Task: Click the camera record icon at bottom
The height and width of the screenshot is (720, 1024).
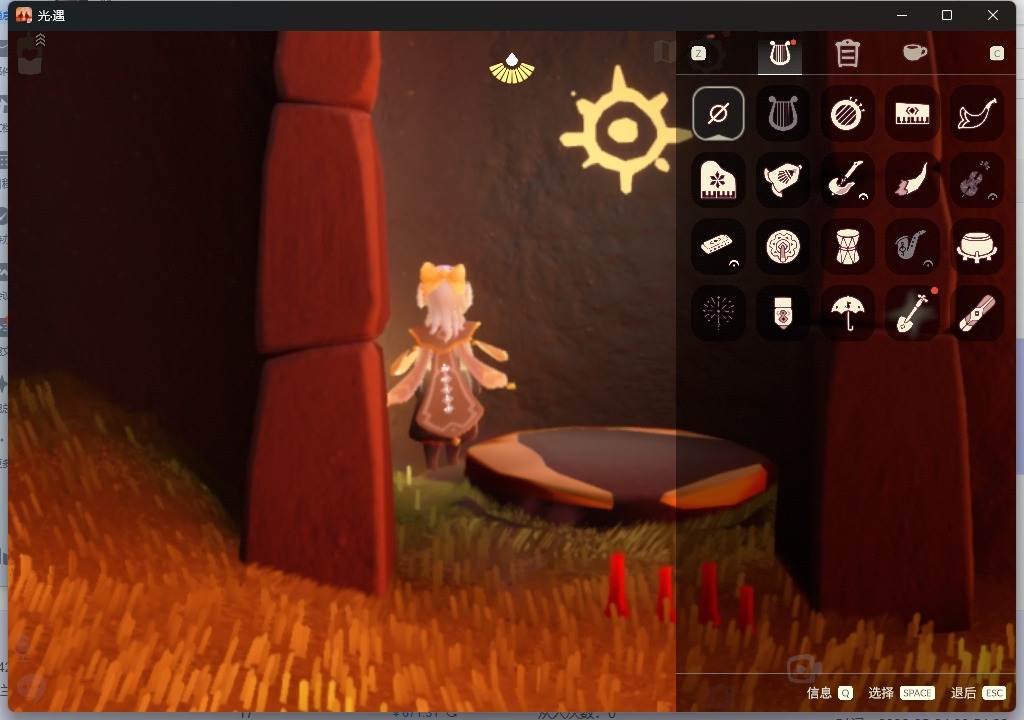Action: [803, 669]
